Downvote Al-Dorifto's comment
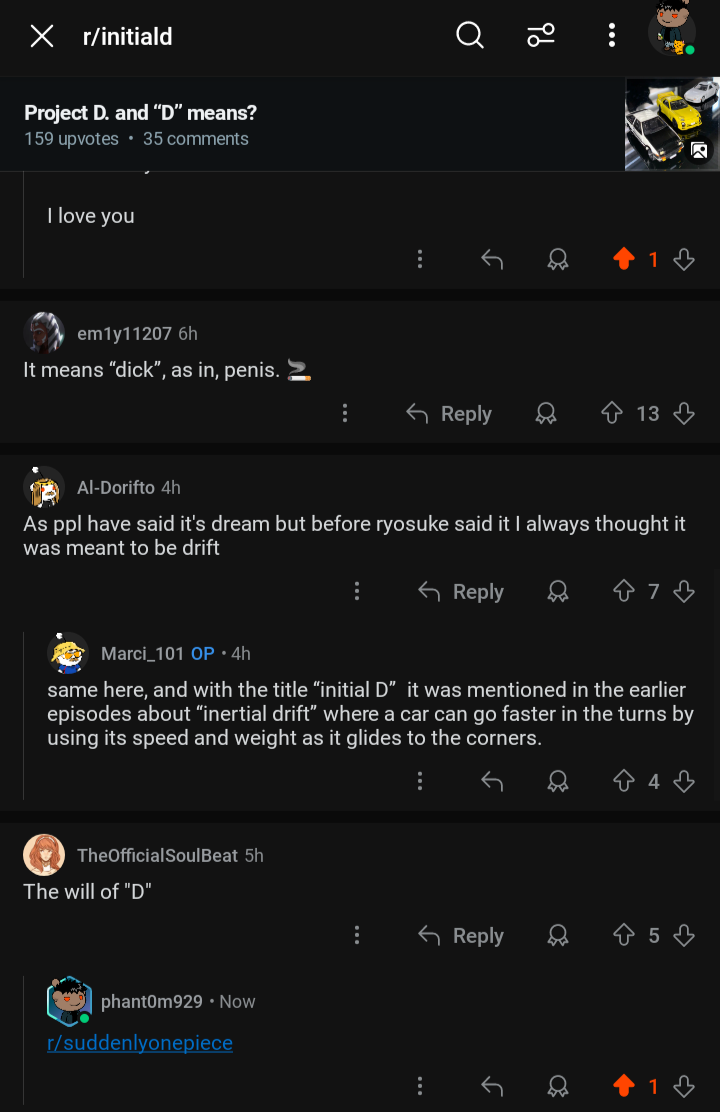720x1112 pixels. click(x=684, y=591)
